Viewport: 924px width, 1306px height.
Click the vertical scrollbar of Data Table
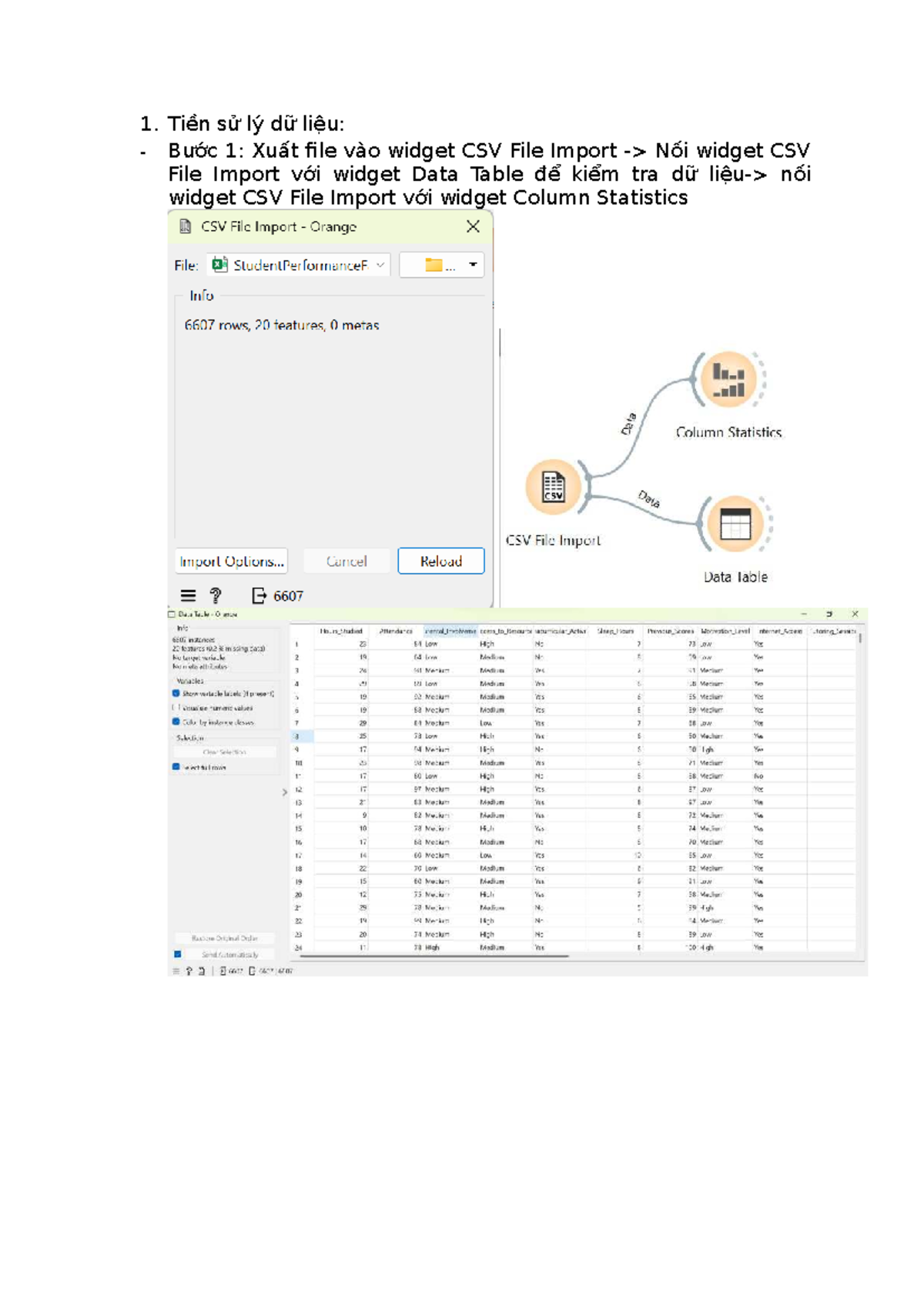(859, 638)
